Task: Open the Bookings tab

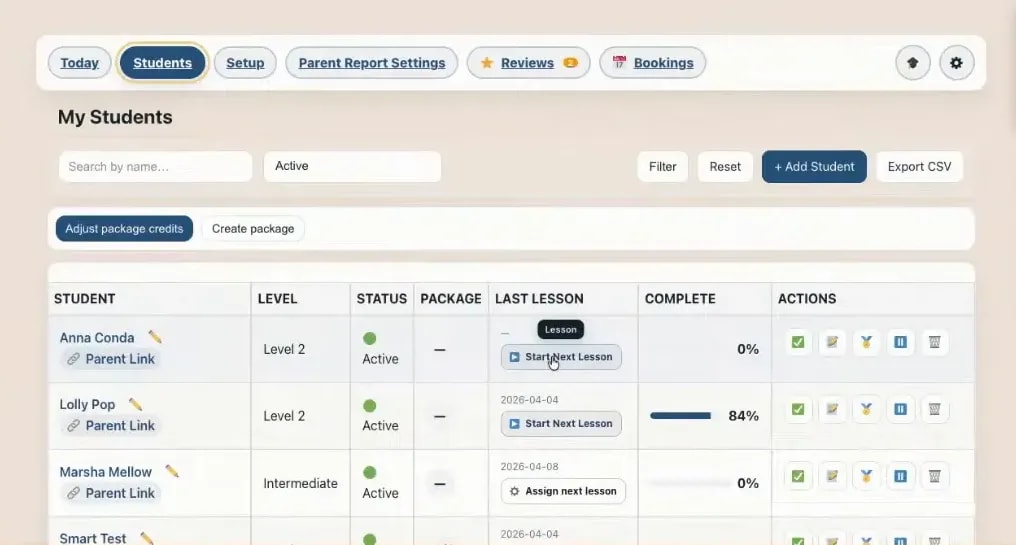Action: coord(652,63)
